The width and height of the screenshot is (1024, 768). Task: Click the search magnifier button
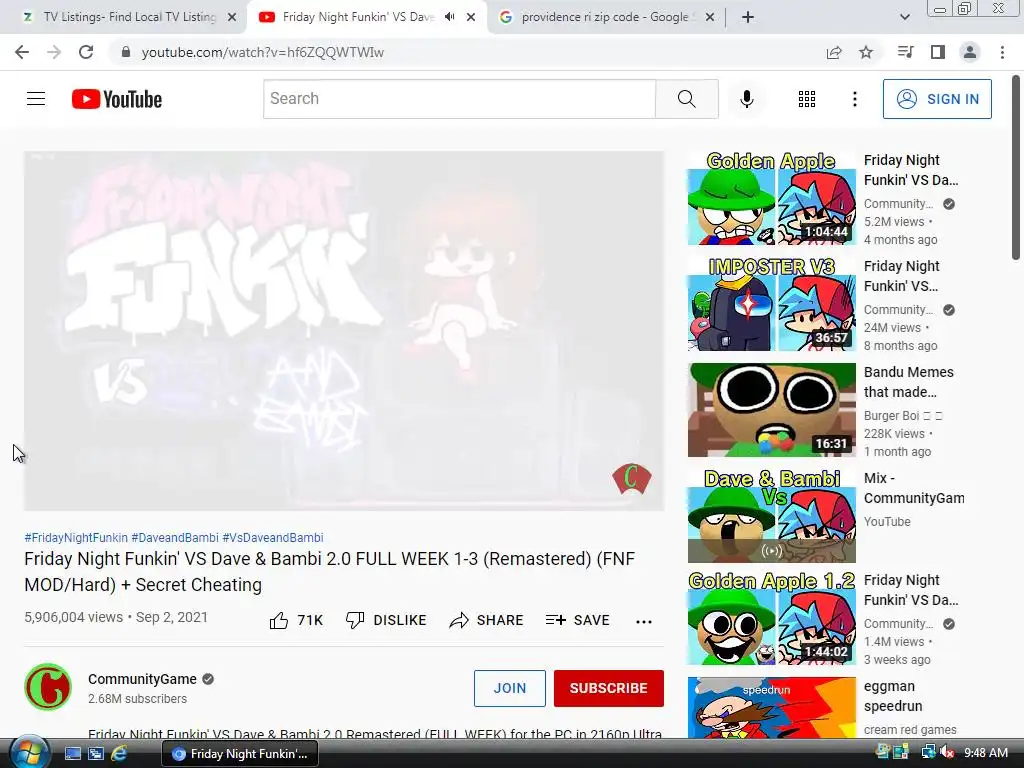pos(686,99)
